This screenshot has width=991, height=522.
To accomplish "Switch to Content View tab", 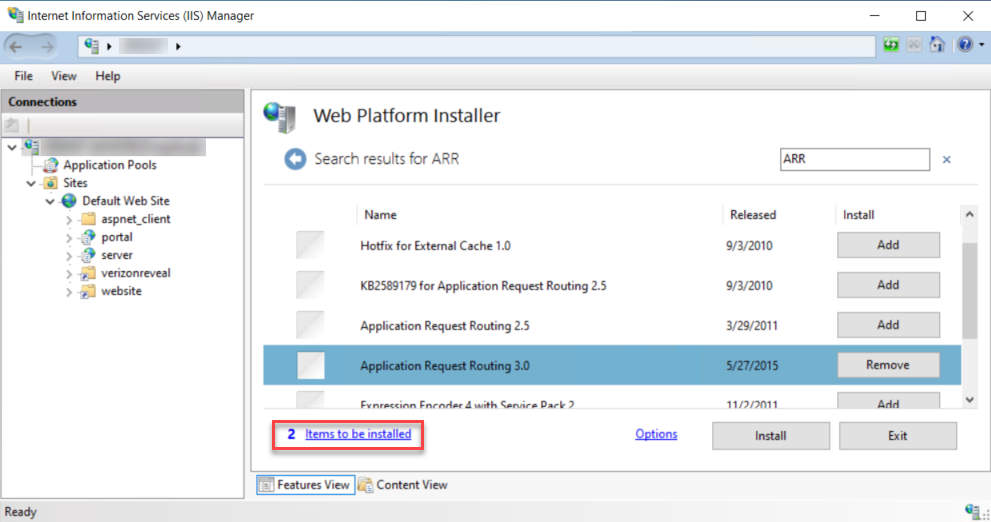I will coord(403,485).
